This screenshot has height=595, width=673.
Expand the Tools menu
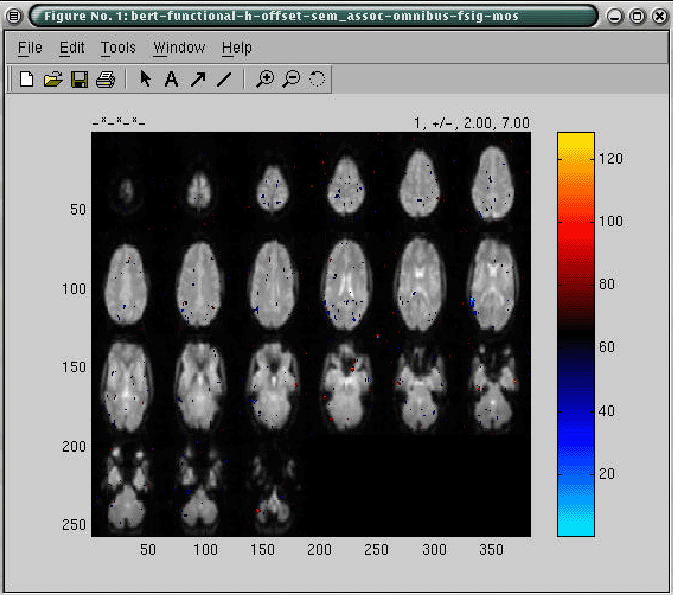pyautogui.click(x=118, y=48)
